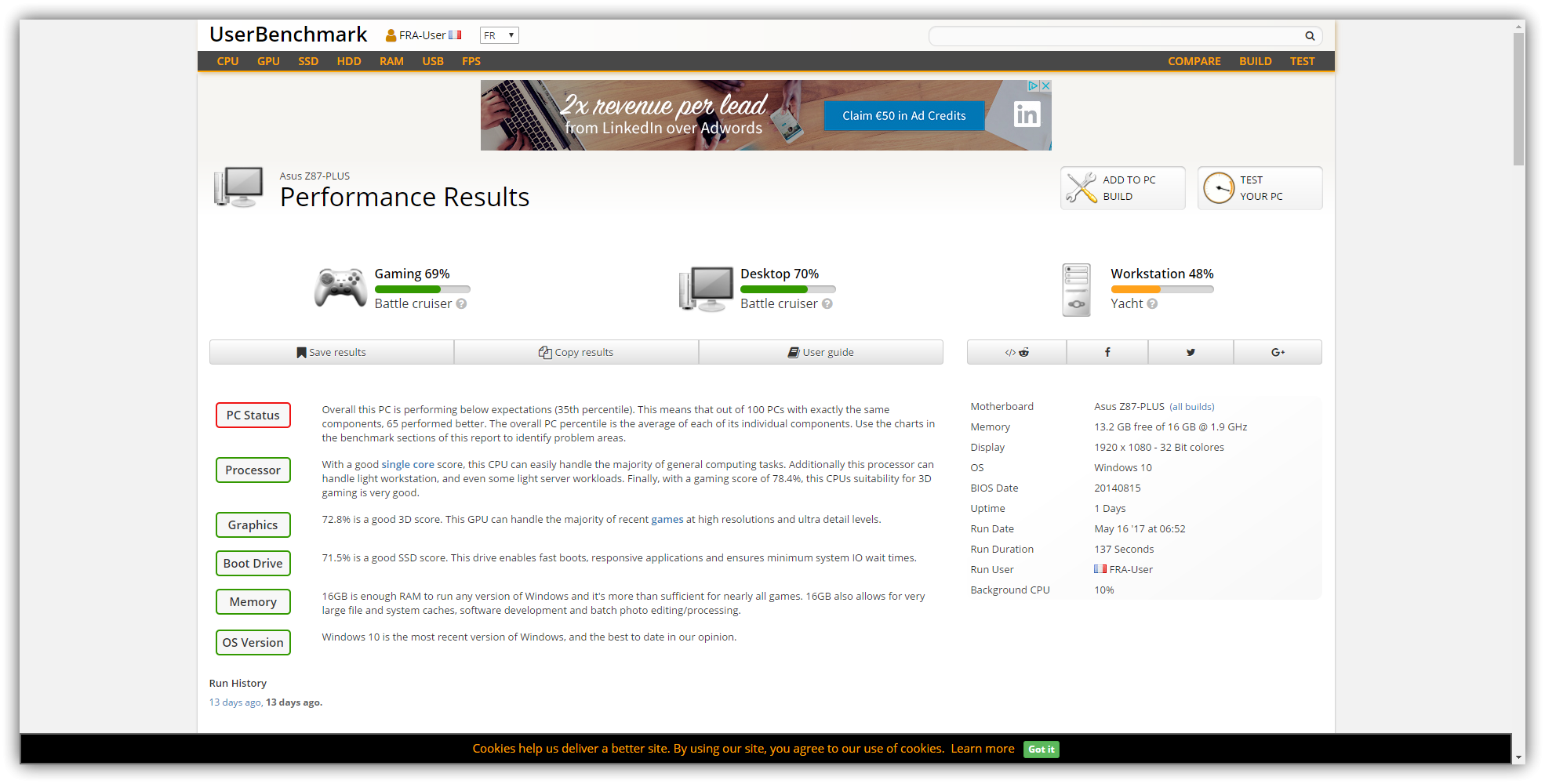This screenshot has width=1545, height=784.
Task: Click the Gaming 69% progress bar
Action: 422,289
